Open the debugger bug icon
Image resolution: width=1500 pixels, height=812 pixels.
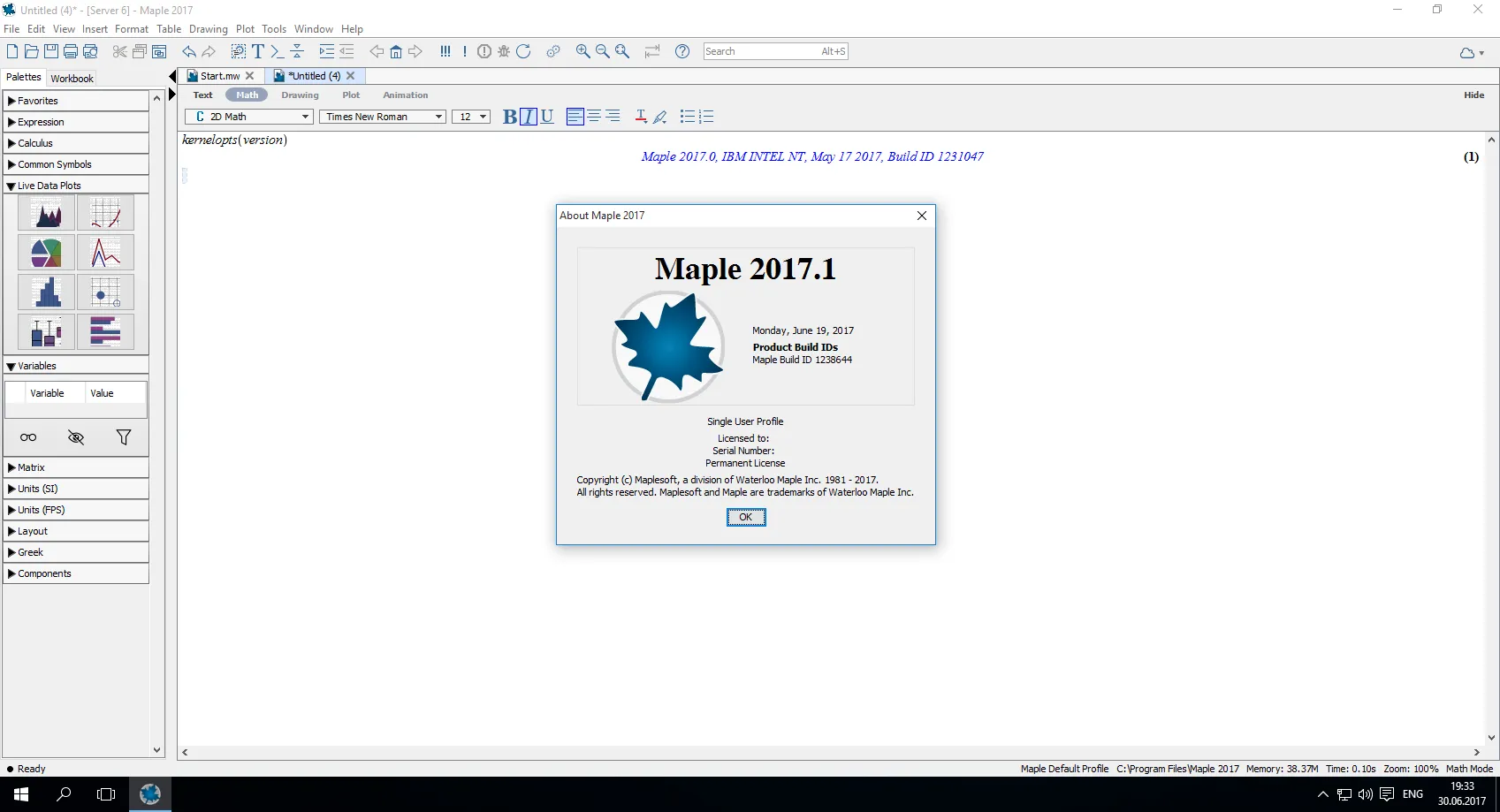tap(504, 51)
